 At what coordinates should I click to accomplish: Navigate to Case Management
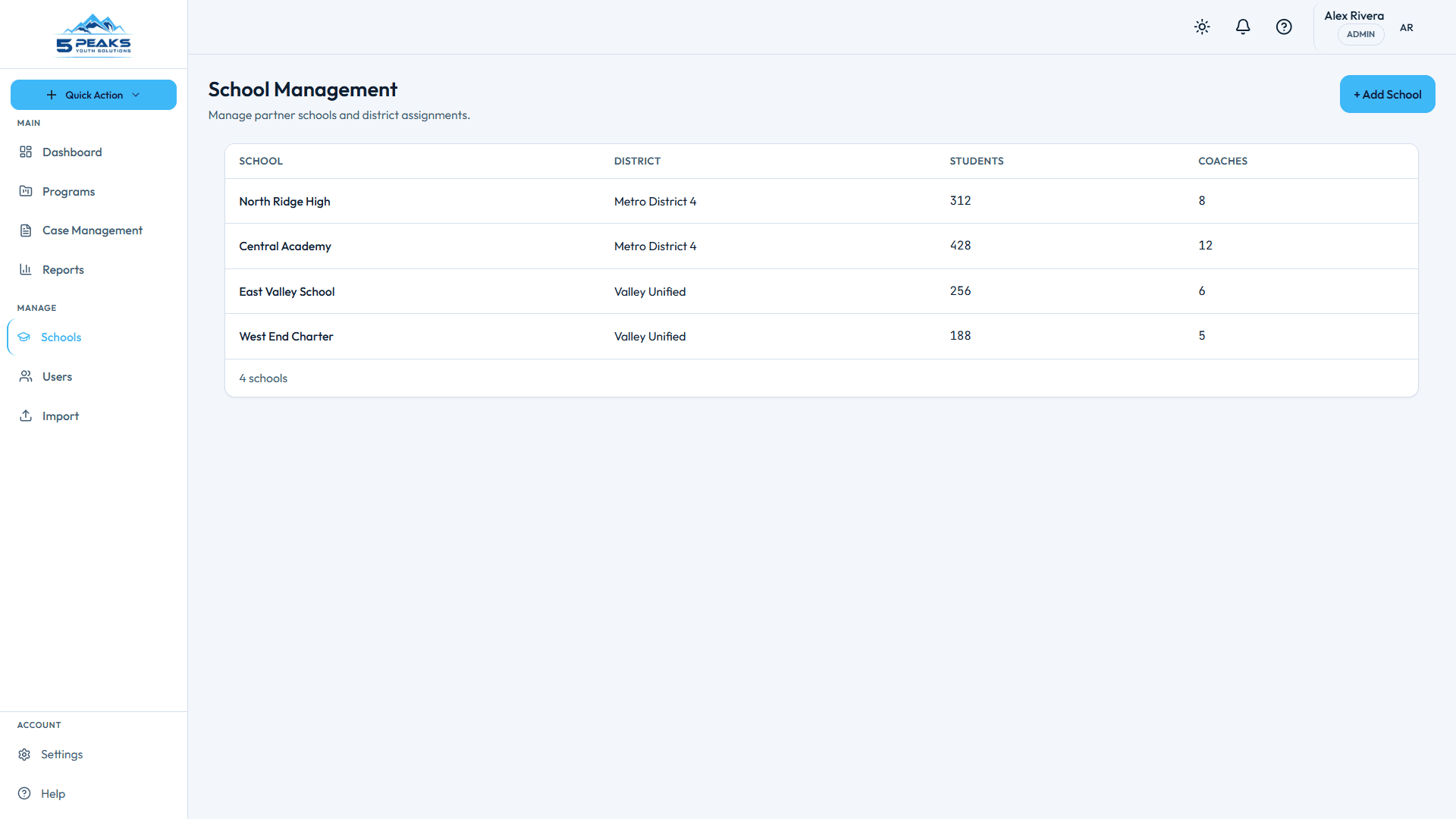coord(93,231)
